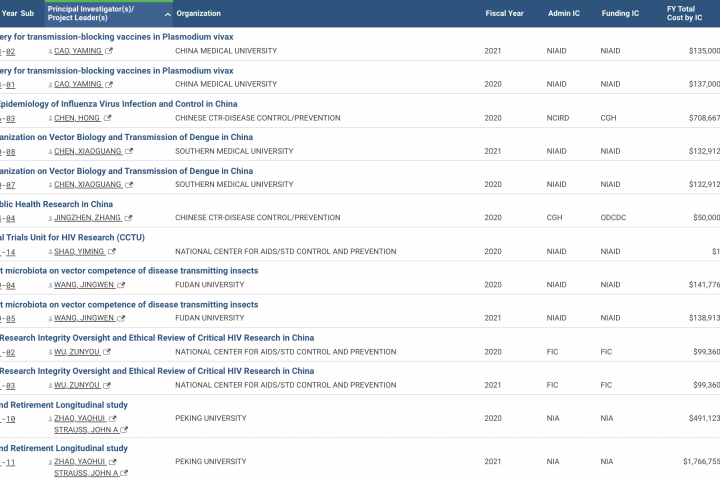Click the Organization column header
720x480 pixels.
click(199, 14)
